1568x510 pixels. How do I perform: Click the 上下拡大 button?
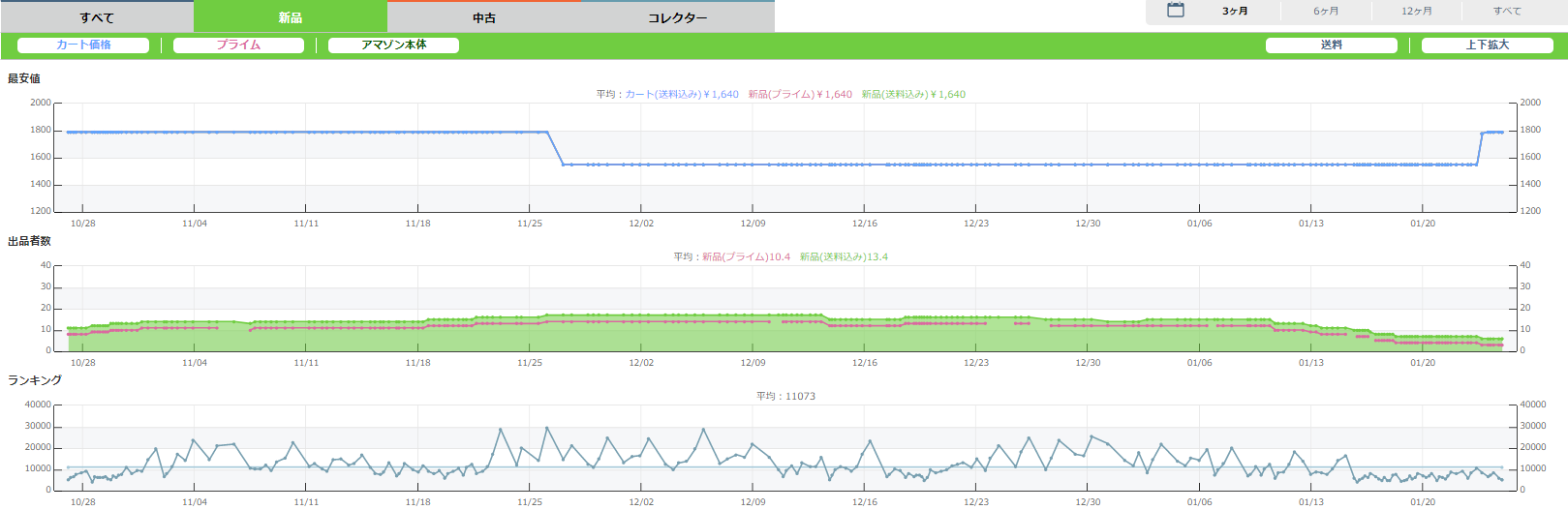(1487, 45)
